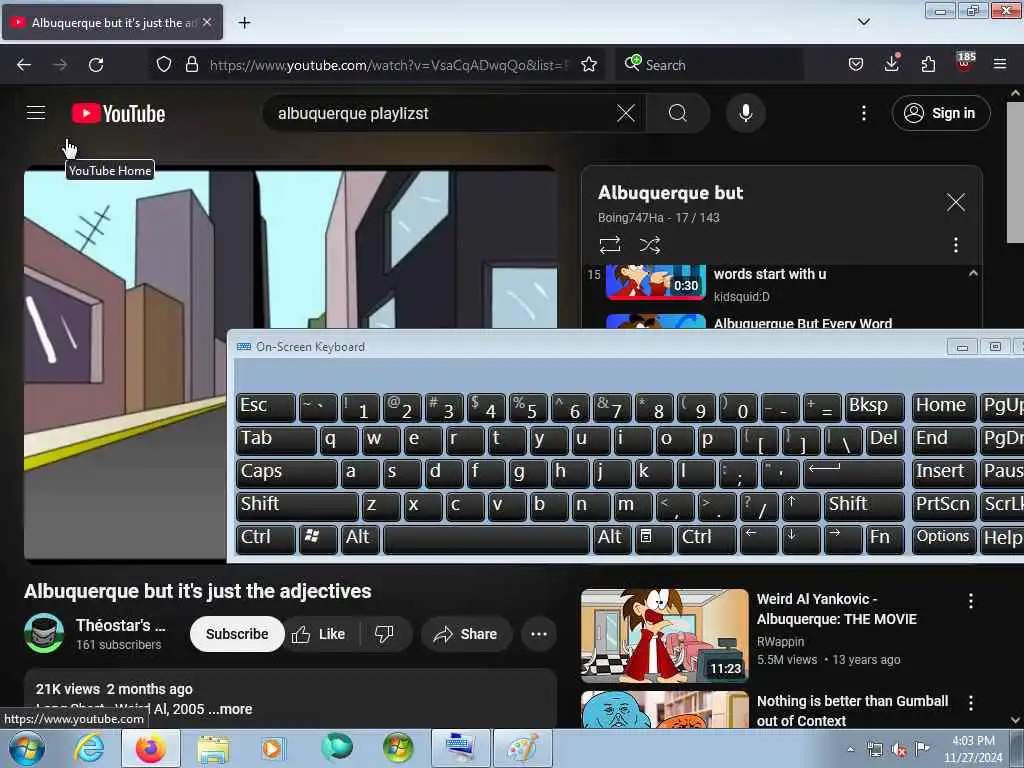Bookmark this page with the star icon
Viewport: 1024px width, 768px height.
coord(588,65)
